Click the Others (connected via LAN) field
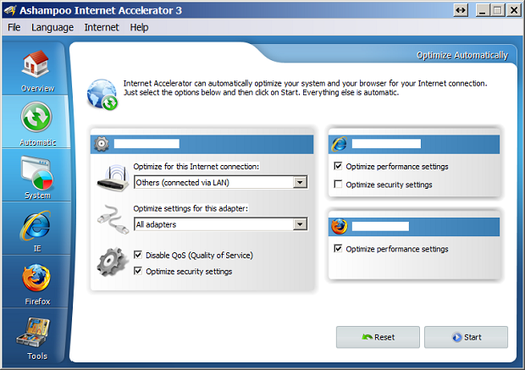 click(221, 182)
